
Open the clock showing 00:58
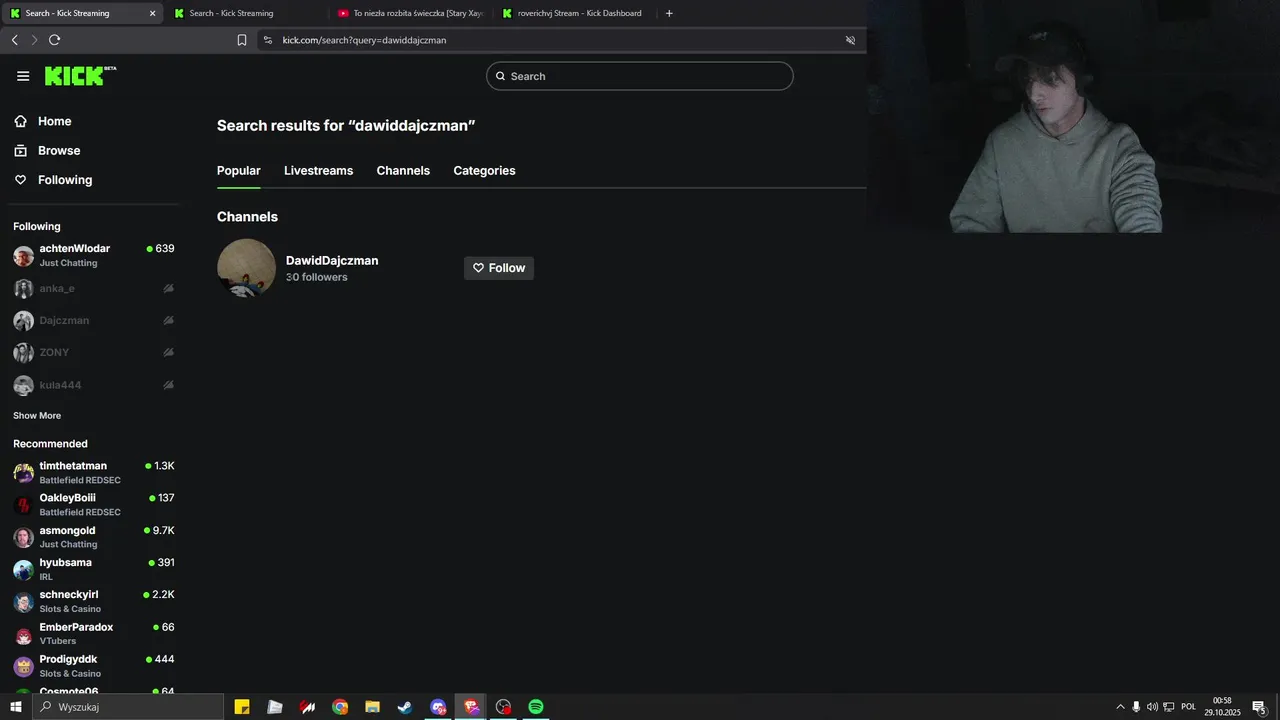1222,707
